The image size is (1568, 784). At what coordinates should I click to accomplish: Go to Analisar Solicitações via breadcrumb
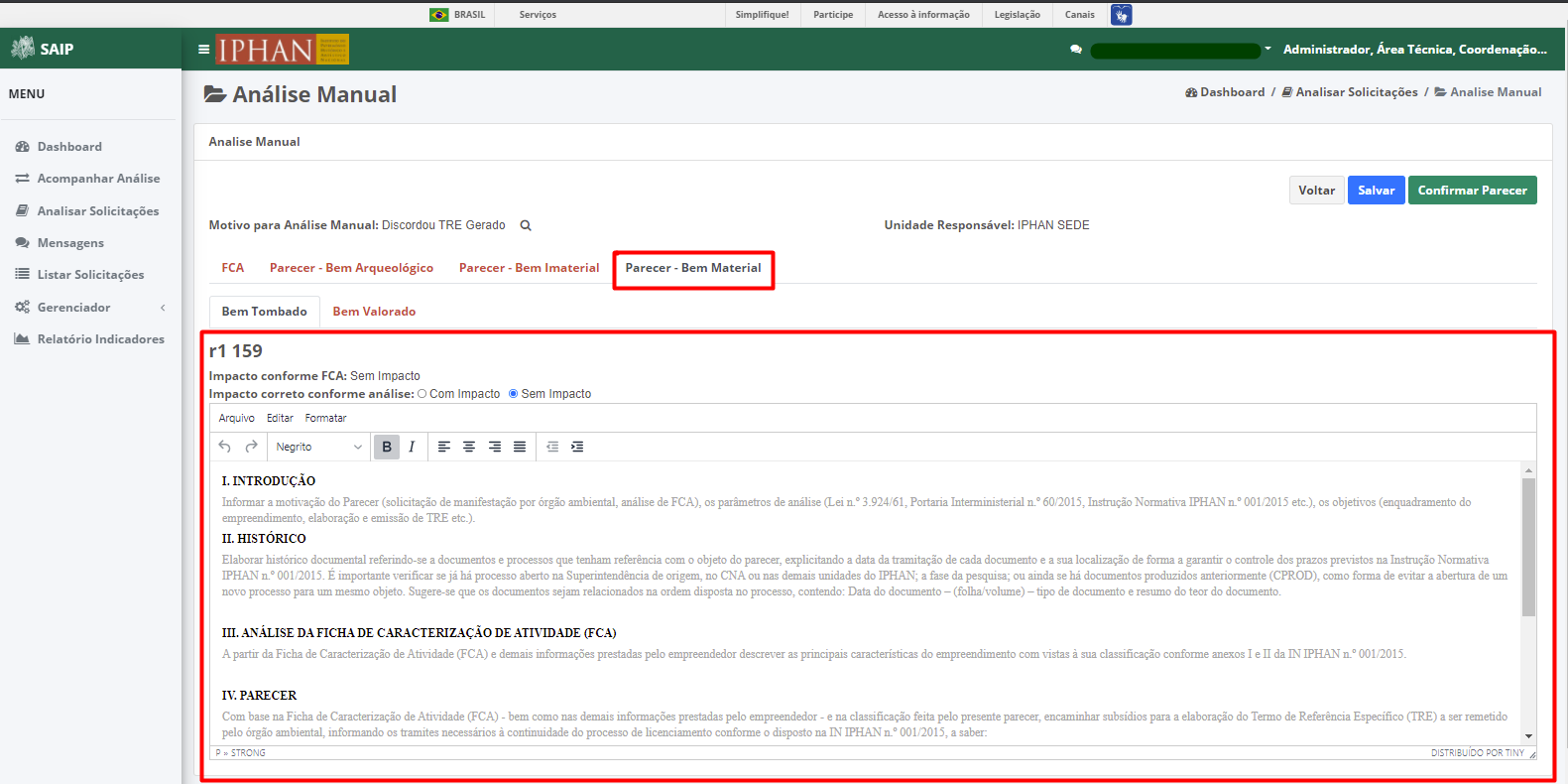coord(1350,92)
